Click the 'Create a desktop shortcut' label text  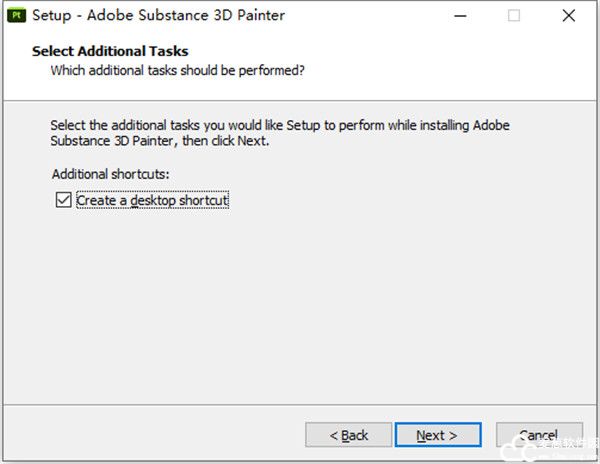[153, 200]
